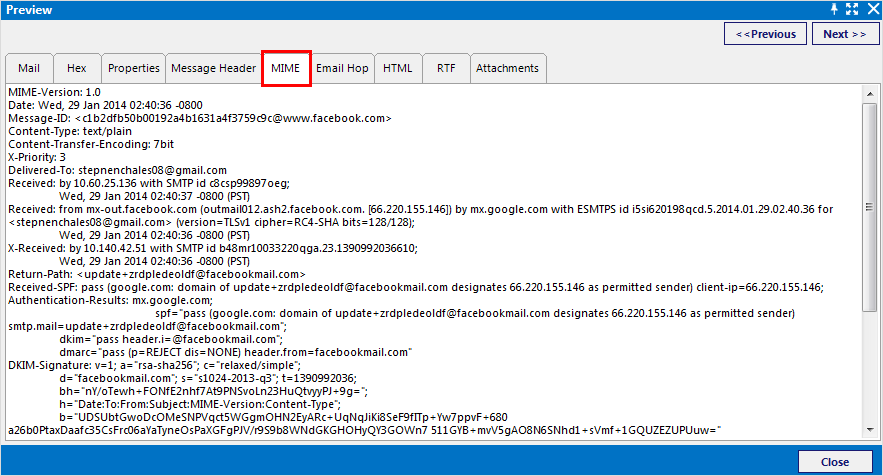The height and width of the screenshot is (476, 883).
Task: Click the Date: Wed, 29 Jan 2014 line
Action: [x=105, y=105]
